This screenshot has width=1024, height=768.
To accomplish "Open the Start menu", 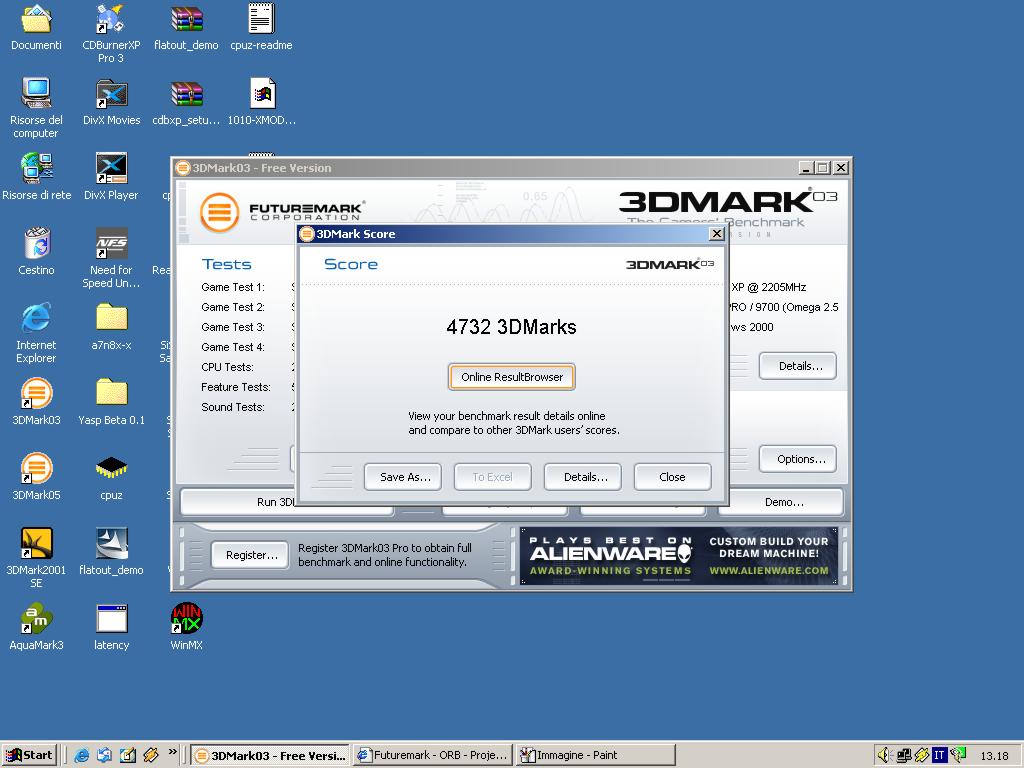I will [30, 755].
